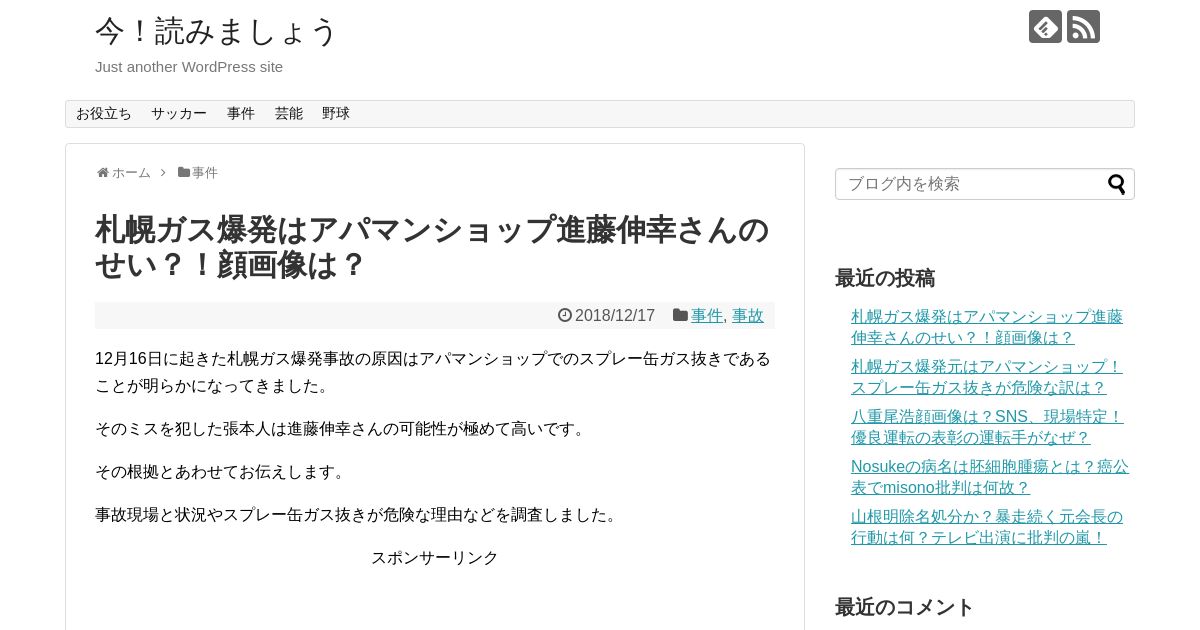Open the RSS feed icon
This screenshot has height=630, width=1200.
(1083, 26)
